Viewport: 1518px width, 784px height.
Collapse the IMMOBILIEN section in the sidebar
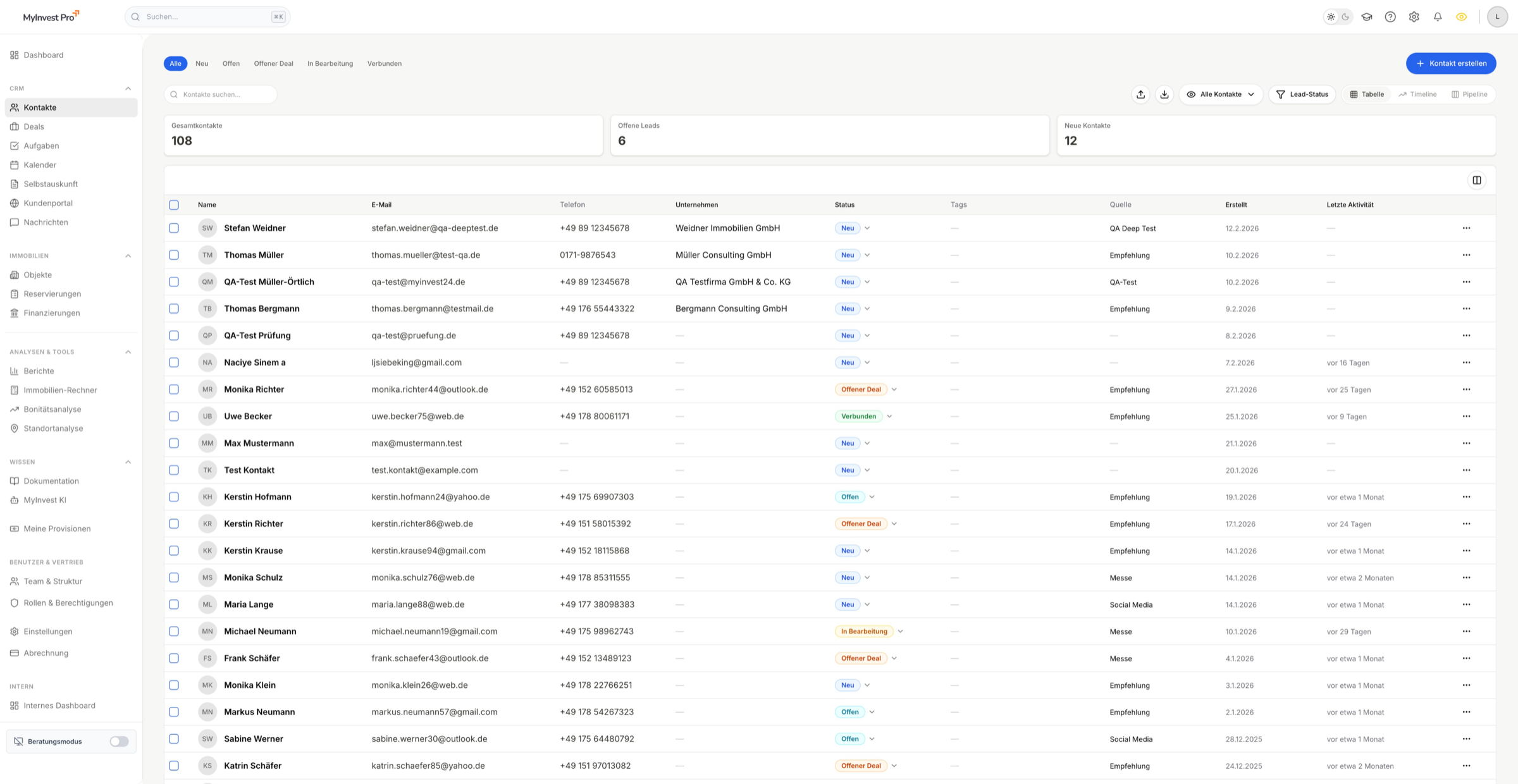pyautogui.click(x=128, y=255)
